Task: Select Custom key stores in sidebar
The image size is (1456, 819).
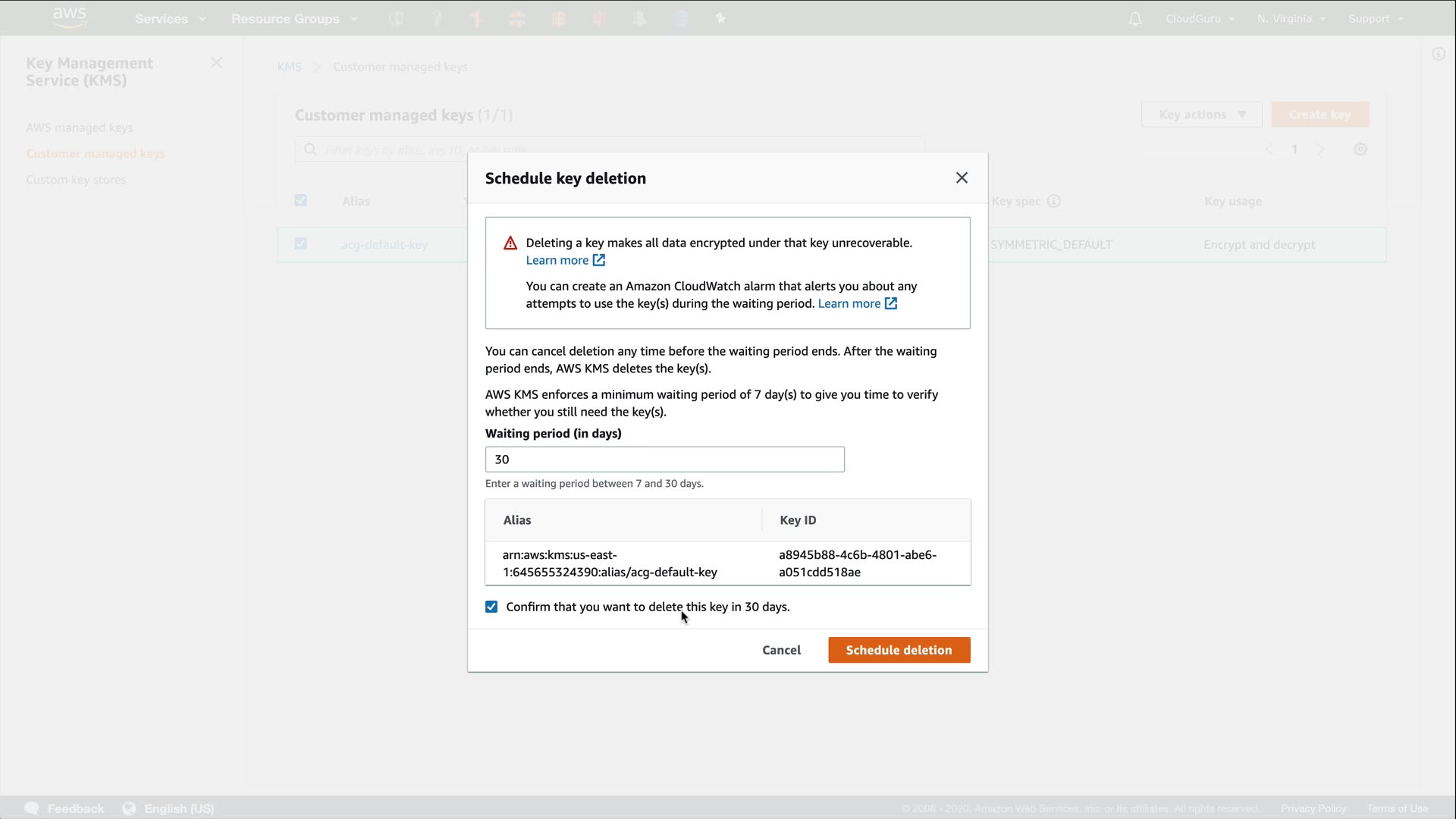Action: click(x=76, y=180)
